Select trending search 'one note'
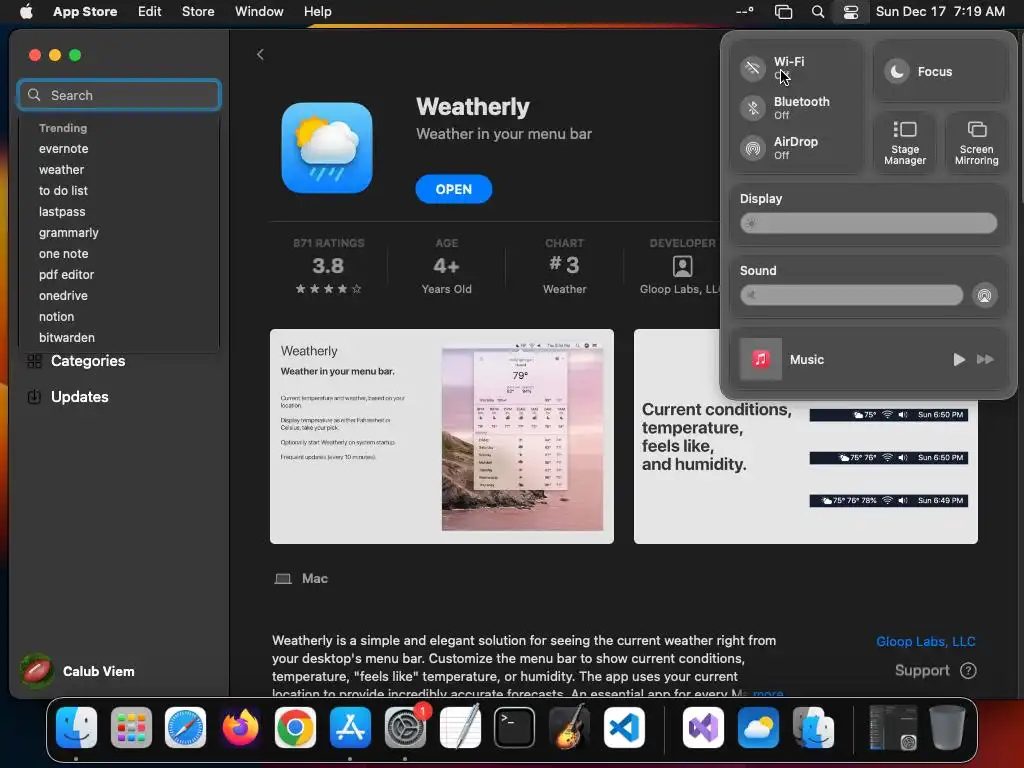Image resolution: width=1024 pixels, height=768 pixels. coord(63,253)
